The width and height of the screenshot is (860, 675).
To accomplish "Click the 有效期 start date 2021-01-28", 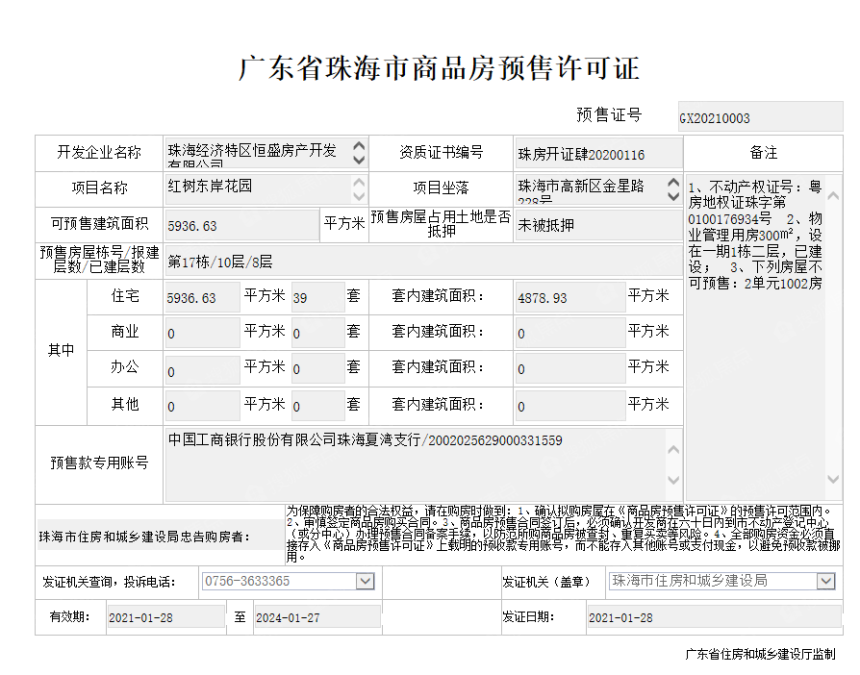I will pyautogui.click(x=166, y=617).
